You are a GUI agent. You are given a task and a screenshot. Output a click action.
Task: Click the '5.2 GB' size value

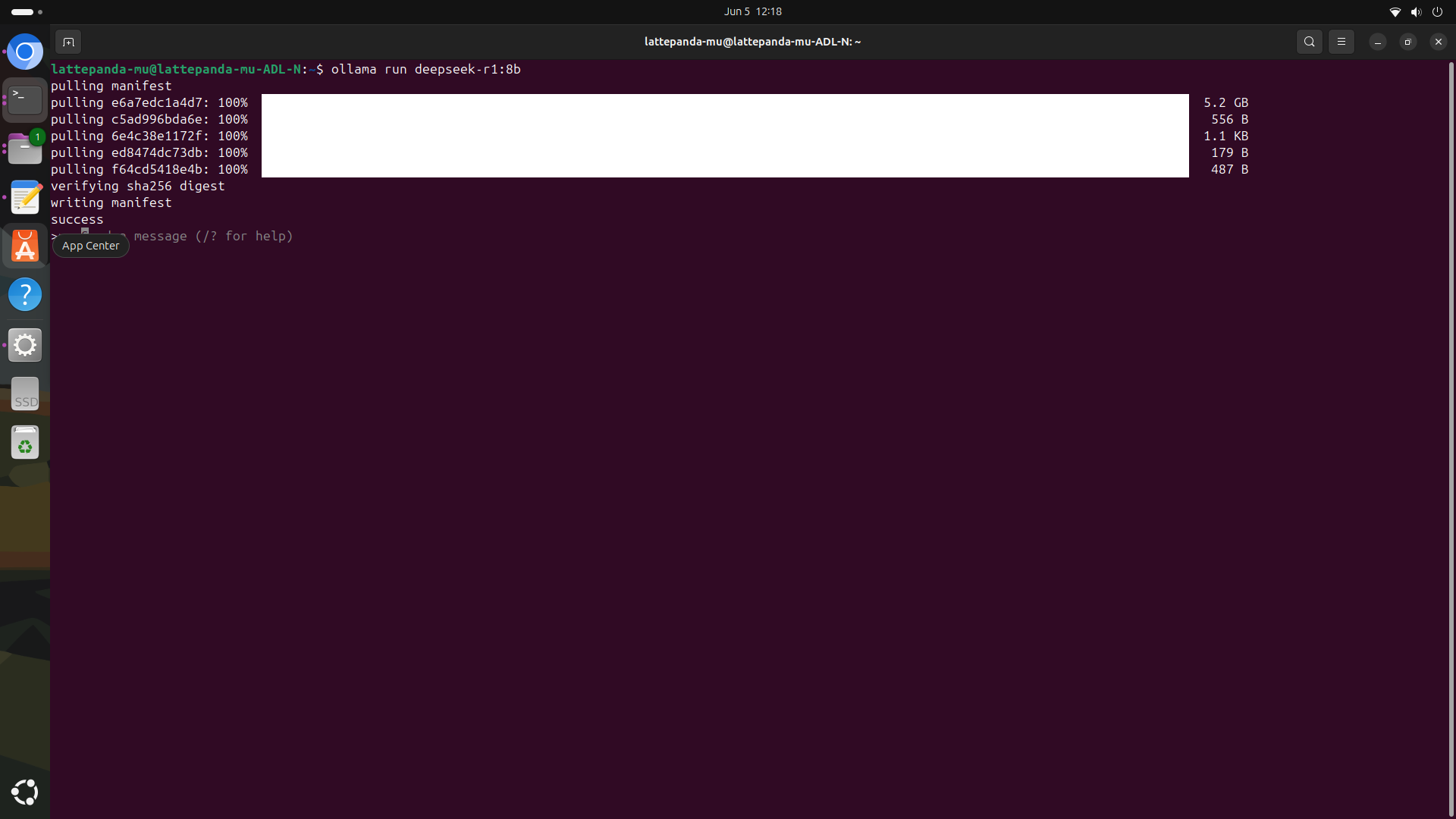pos(1225,102)
